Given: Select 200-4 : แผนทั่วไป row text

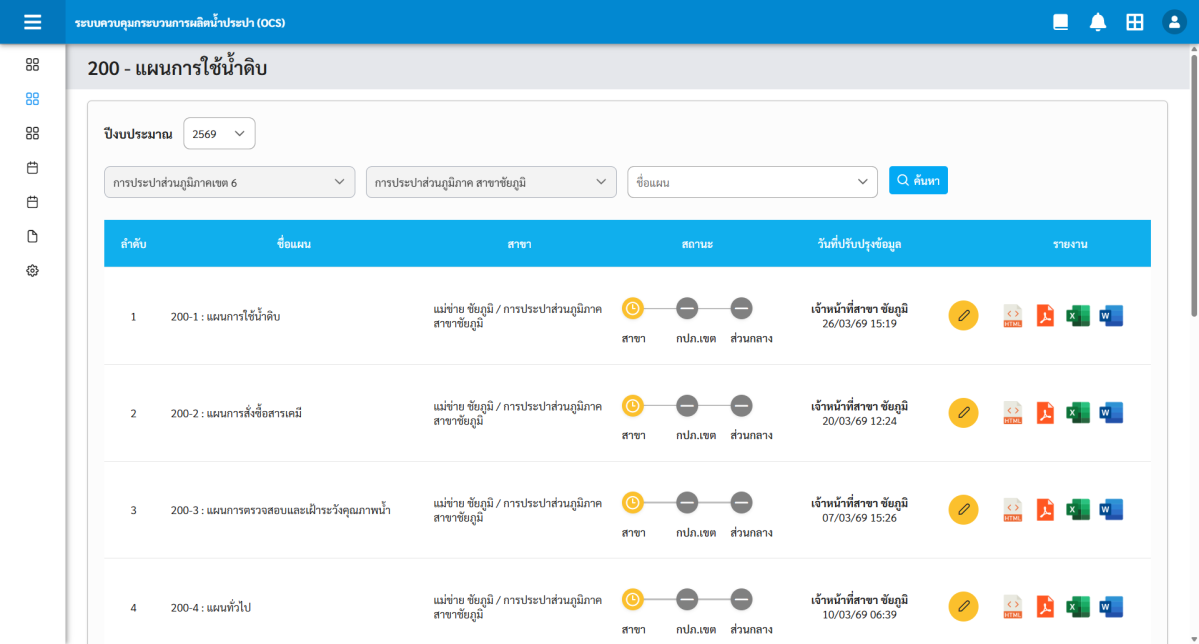Looking at the screenshot, I should click(x=210, y=607).
